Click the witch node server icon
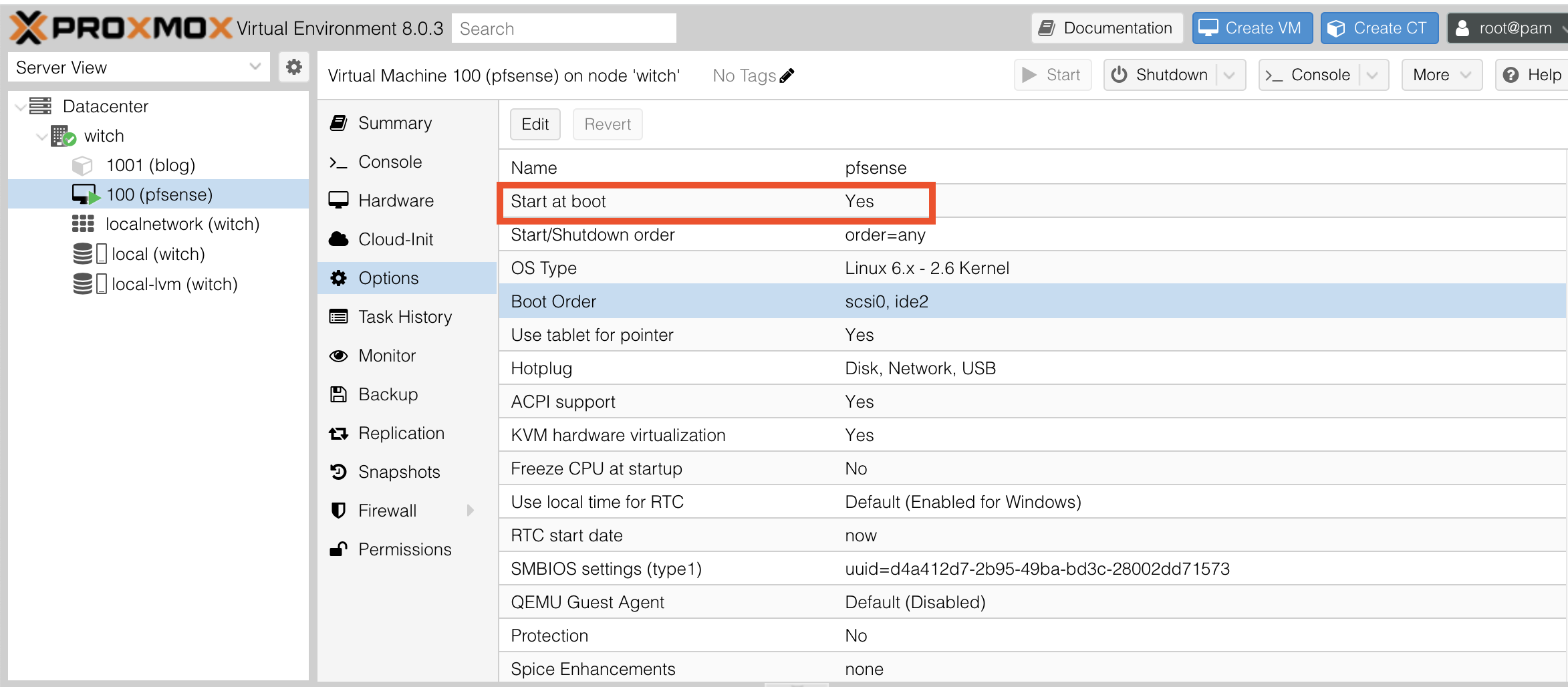 coord(63,136)
